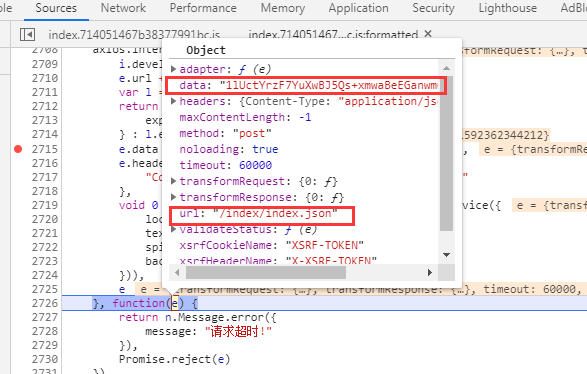Screen dimensions: 587x374
Task: Expand the transformRequest property
Action: tap(173, 181)
